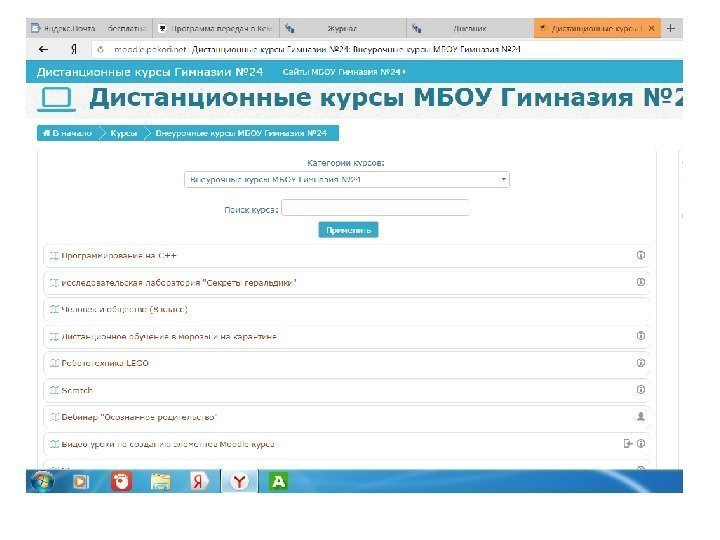Open info icon for Программирование на C++ course

pos(641,255)
